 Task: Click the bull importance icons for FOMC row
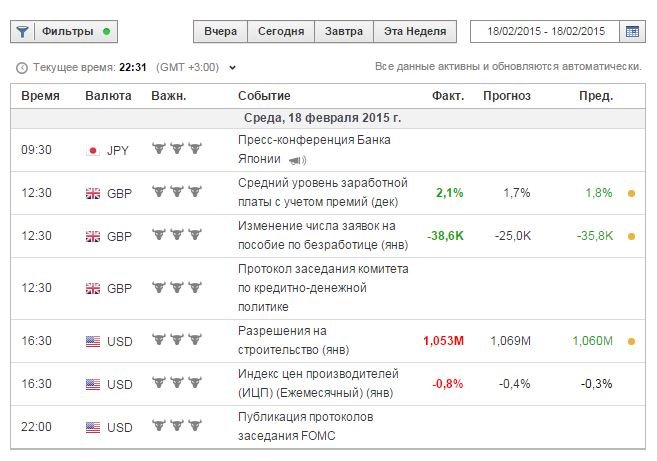176,427
